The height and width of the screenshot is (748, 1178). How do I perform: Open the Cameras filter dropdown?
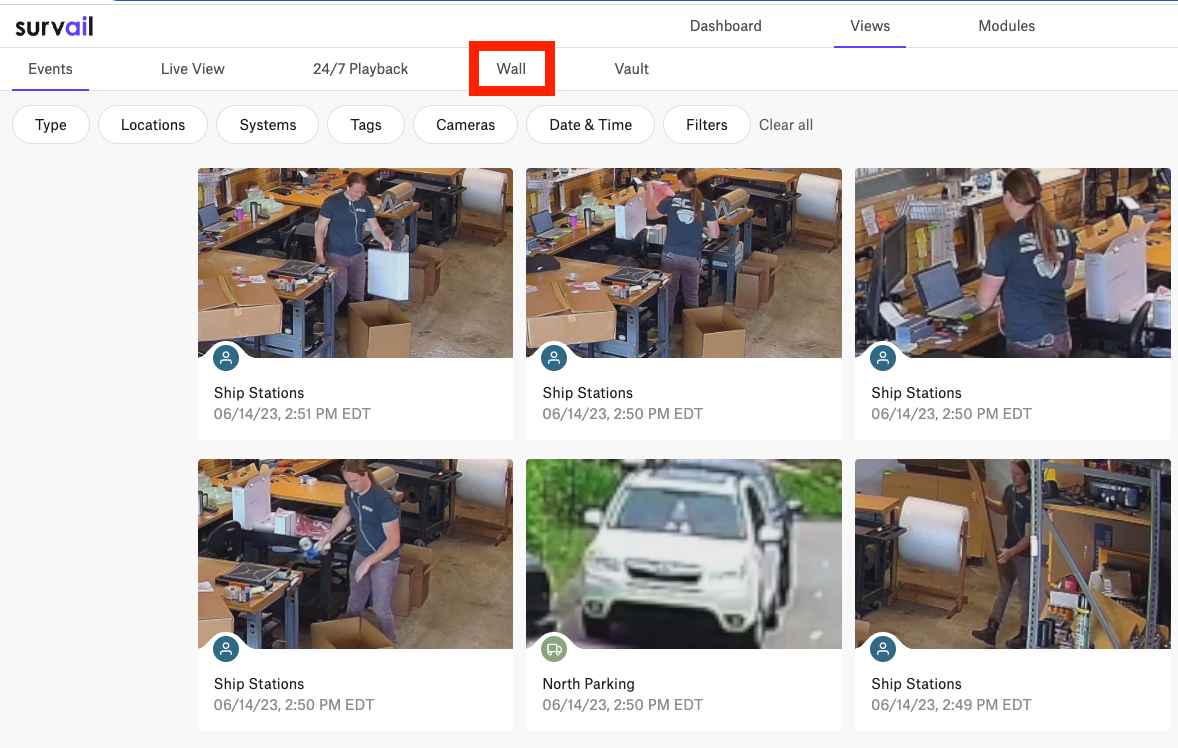tap(465, 125)
